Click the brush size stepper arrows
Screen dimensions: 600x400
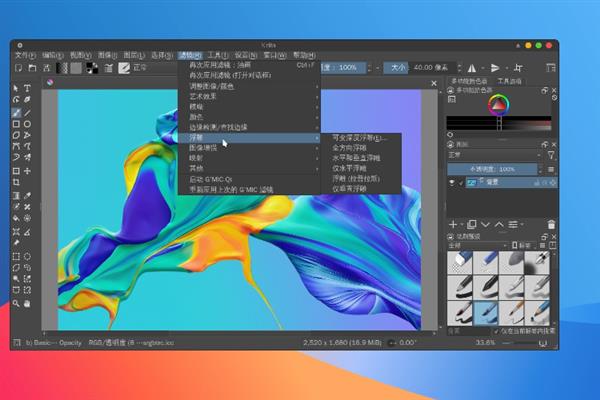(x=459, y=68)
